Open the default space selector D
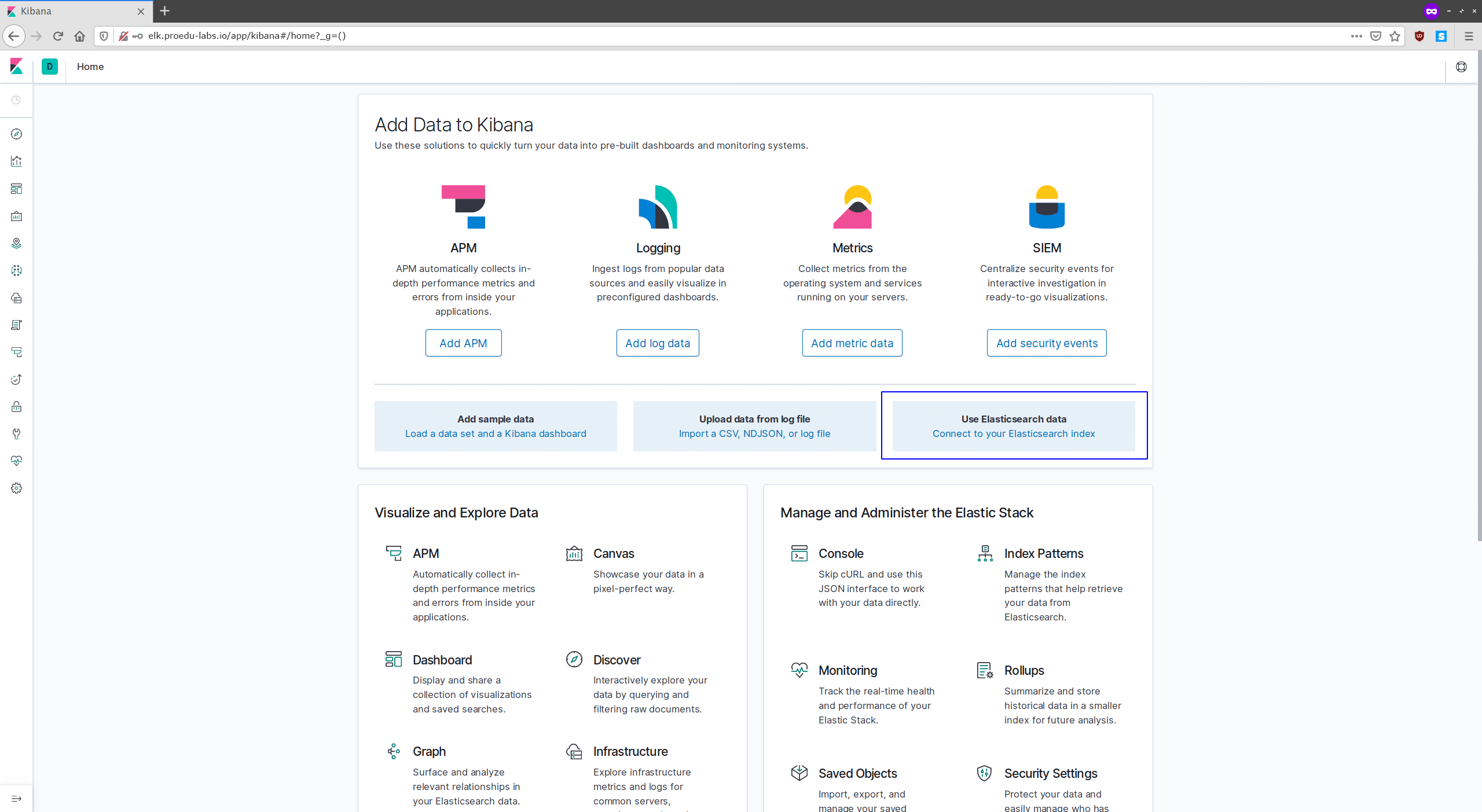 click(x=50, y=67)
